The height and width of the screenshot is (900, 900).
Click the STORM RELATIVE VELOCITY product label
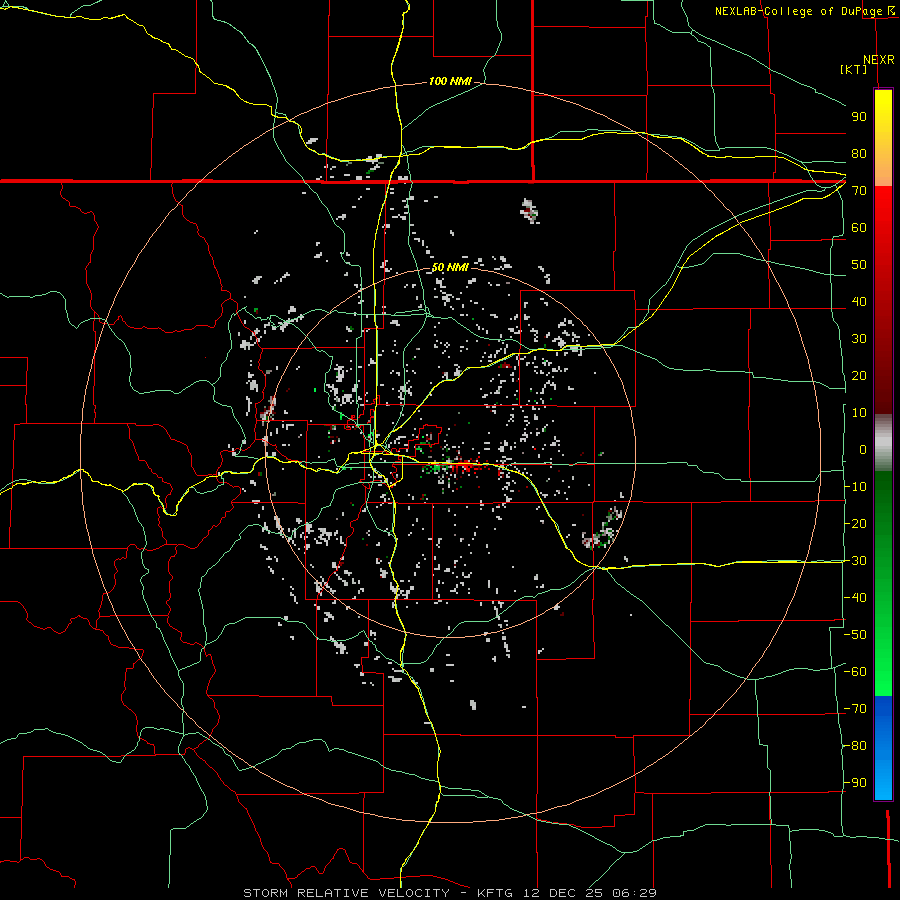[x=346, y=893]
